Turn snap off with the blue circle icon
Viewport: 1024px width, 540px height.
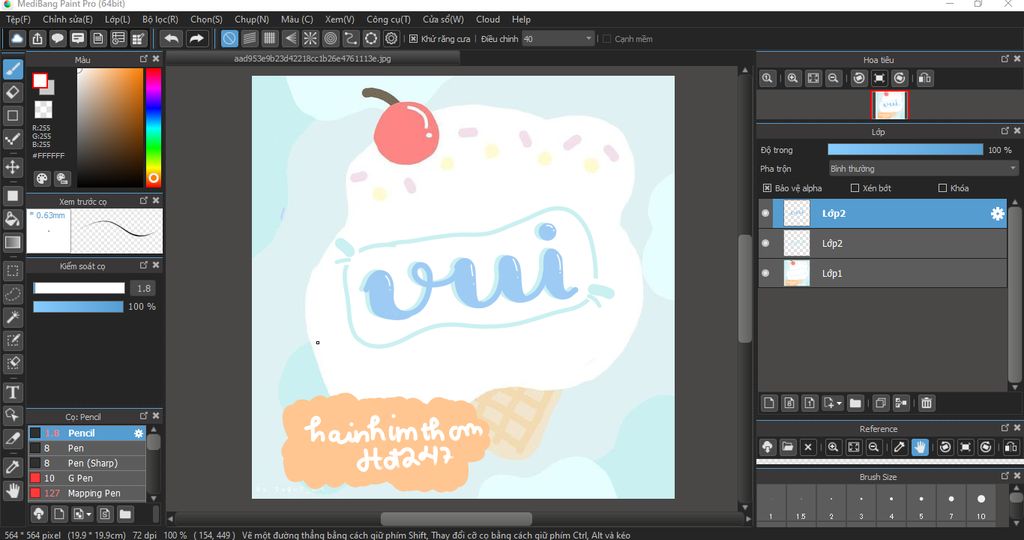[x=229, y=39]
